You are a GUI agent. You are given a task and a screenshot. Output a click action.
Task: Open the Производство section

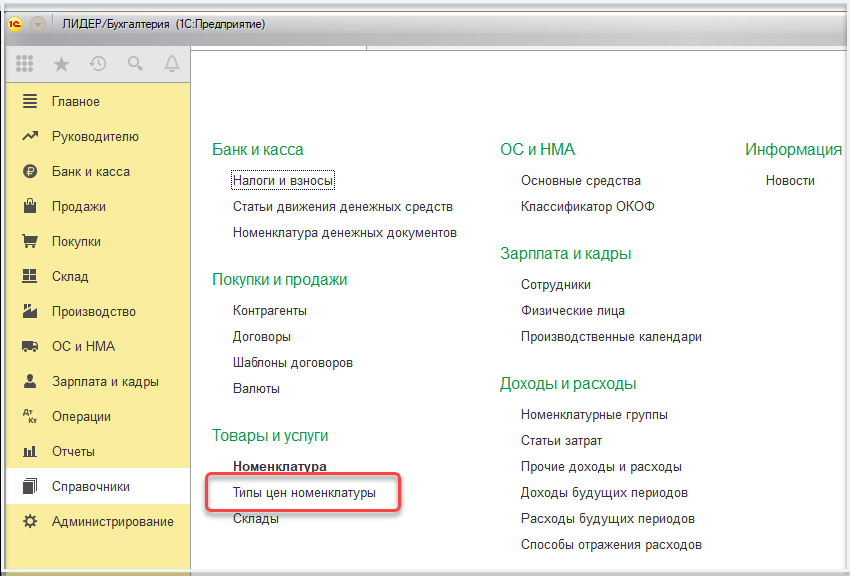click(98, 311)
